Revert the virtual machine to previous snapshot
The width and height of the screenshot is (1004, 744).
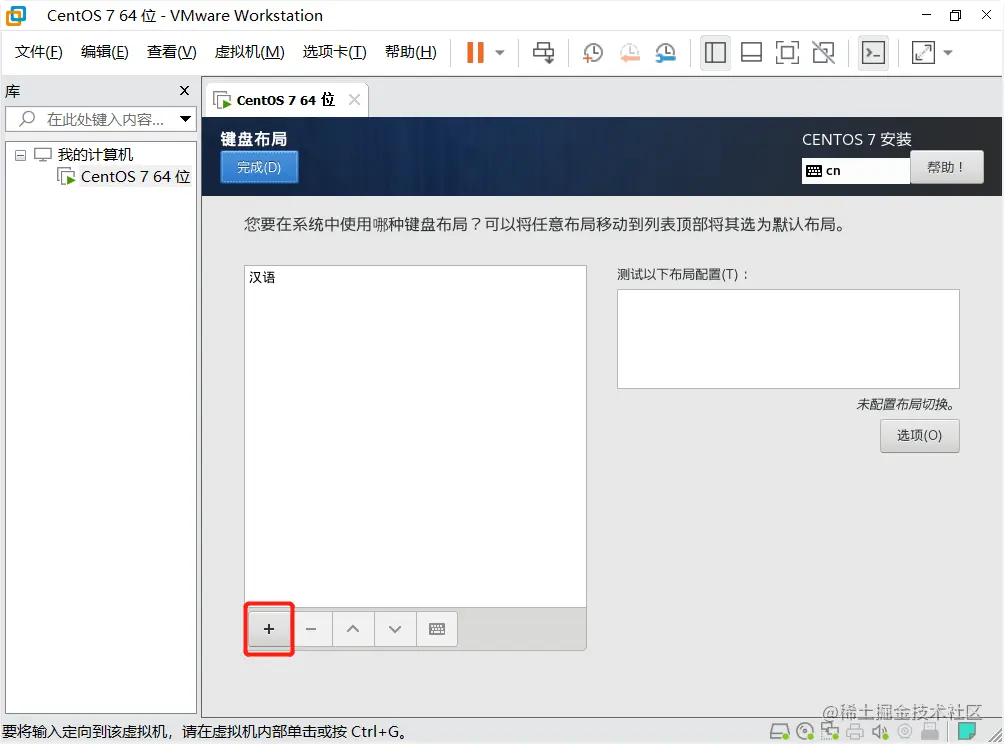pyautogui.click(x=629, y=53)
